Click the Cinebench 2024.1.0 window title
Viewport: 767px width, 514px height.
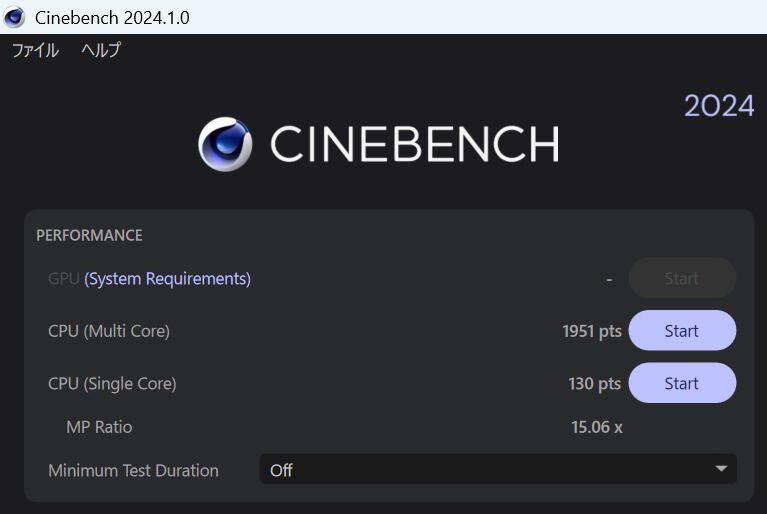(x=112, y=18)
